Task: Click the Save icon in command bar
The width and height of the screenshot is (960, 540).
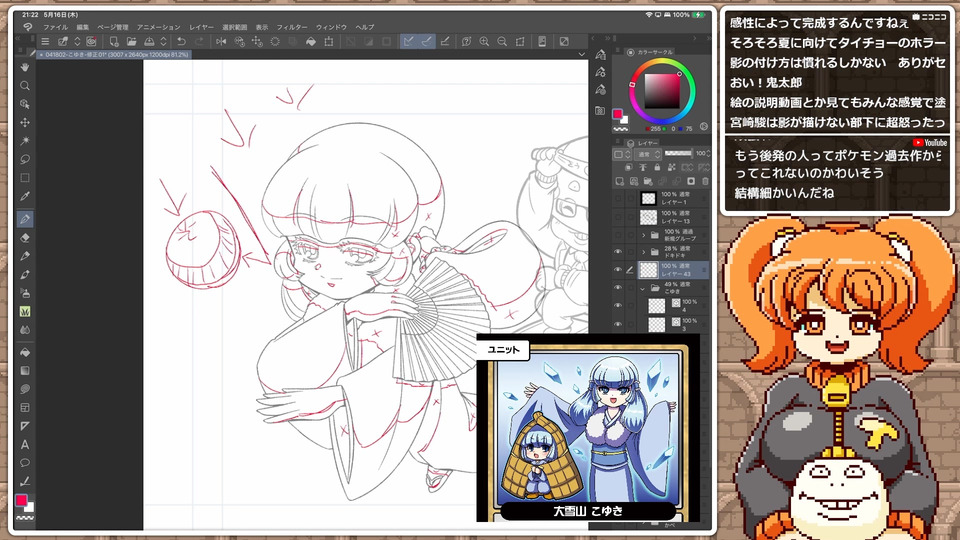Action: pos(149,42)
